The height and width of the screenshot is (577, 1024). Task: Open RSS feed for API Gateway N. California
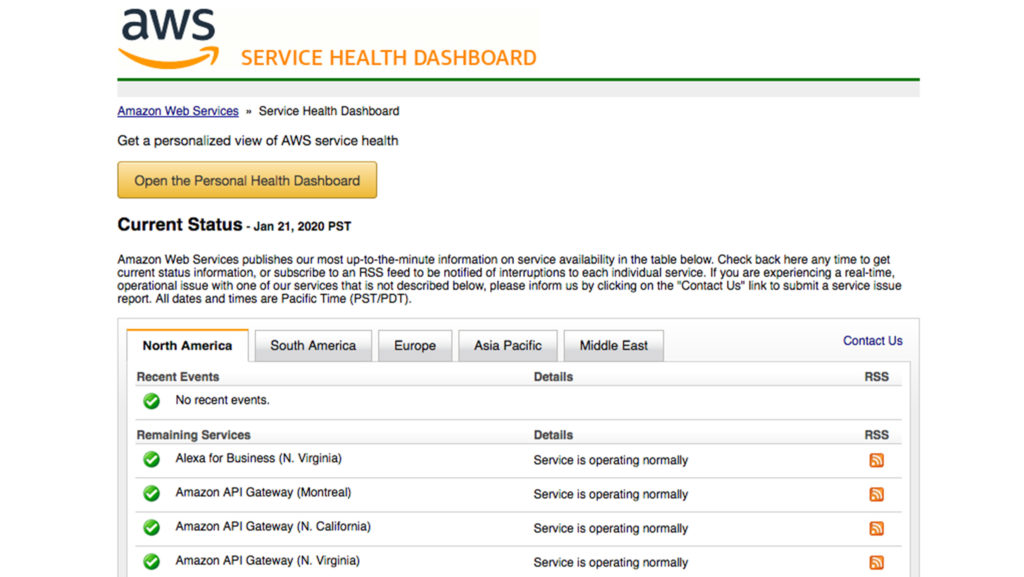876,528
